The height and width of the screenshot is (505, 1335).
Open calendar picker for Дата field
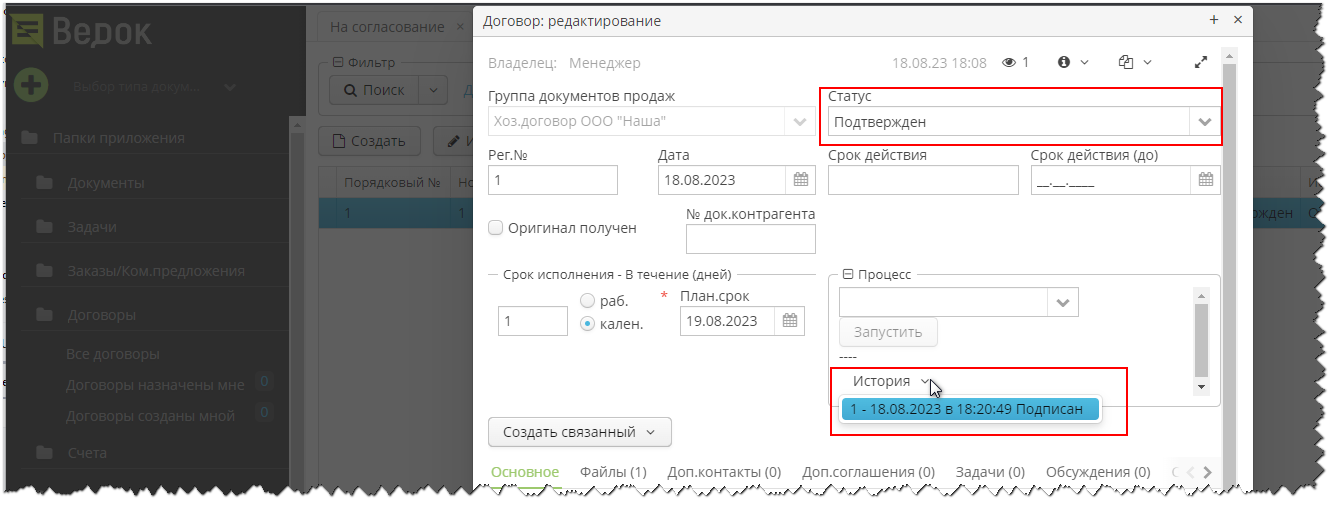click(x=801, y=179)
